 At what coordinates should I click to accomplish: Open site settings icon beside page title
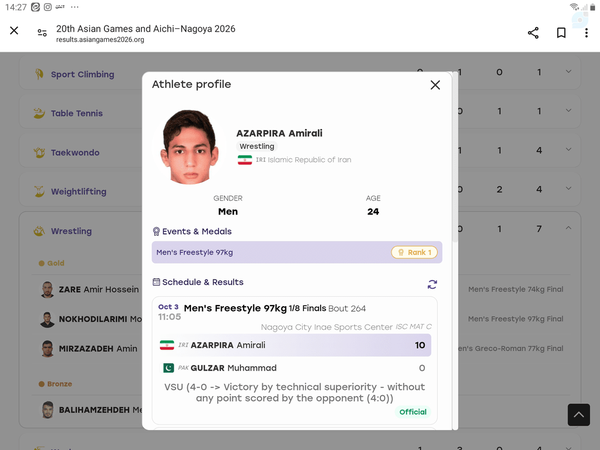click(42, 33)
